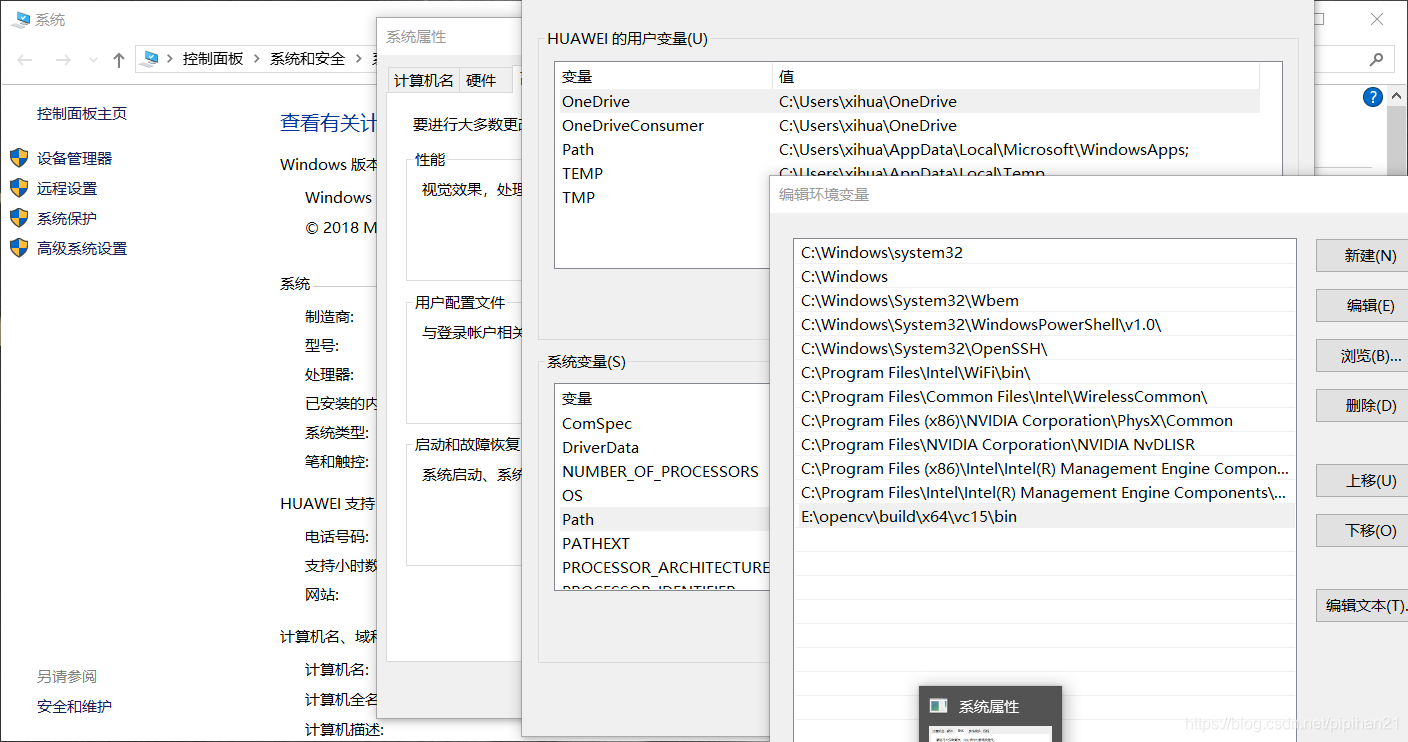
Task: Click 控制面板 in the address breadcrumb
Action: coord(213,59)
